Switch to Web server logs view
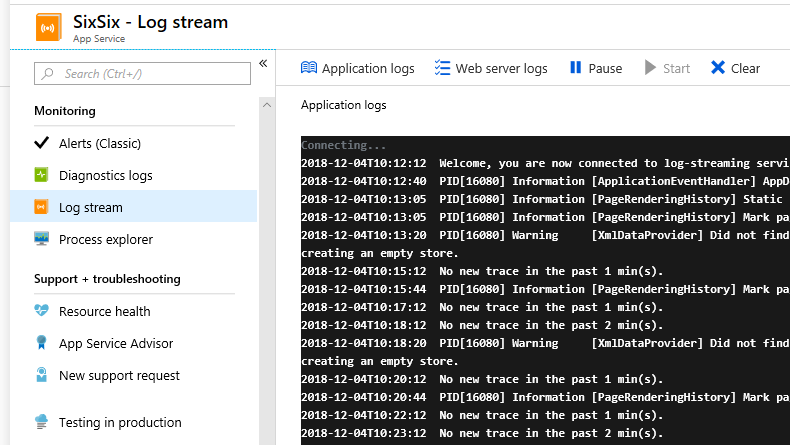Screen dimensions: 790x445 click(491, 68)
